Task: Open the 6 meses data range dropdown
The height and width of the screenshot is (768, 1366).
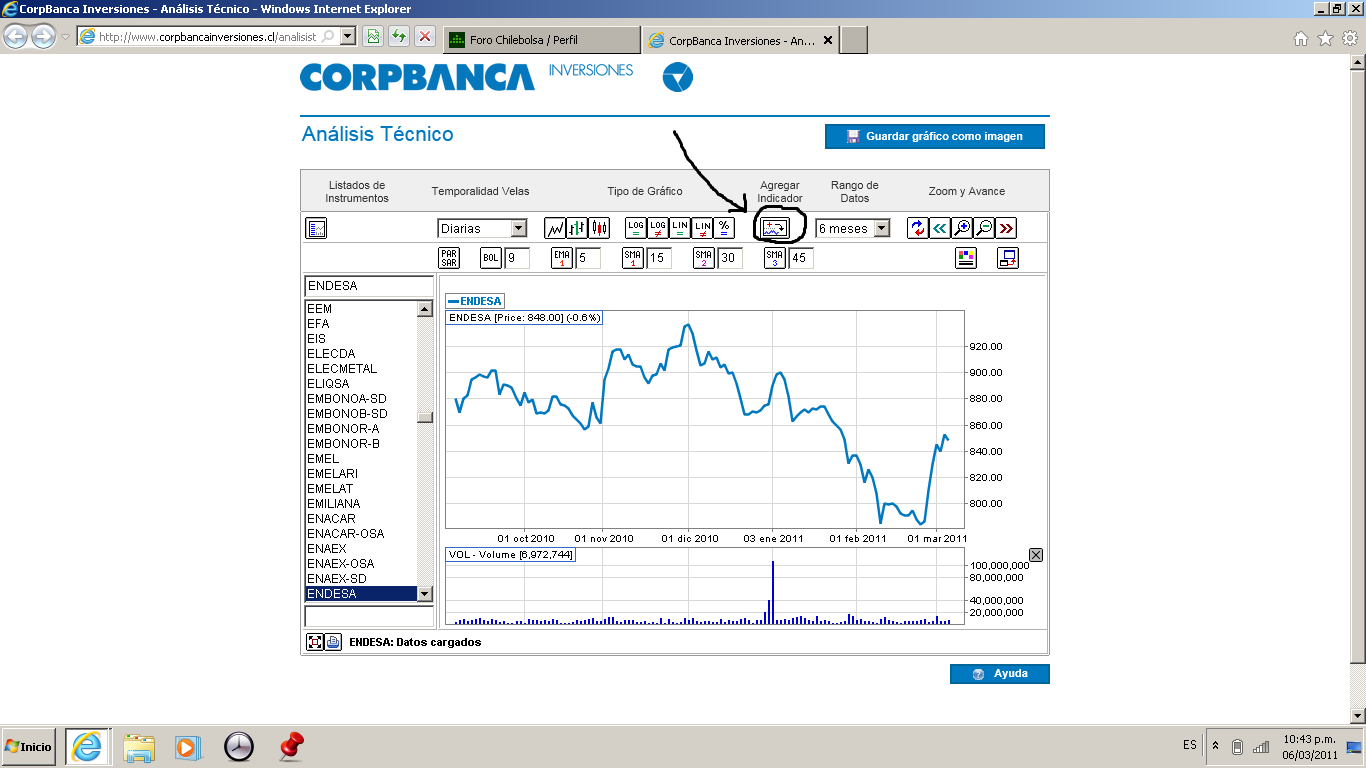Action: click(853, 229)
